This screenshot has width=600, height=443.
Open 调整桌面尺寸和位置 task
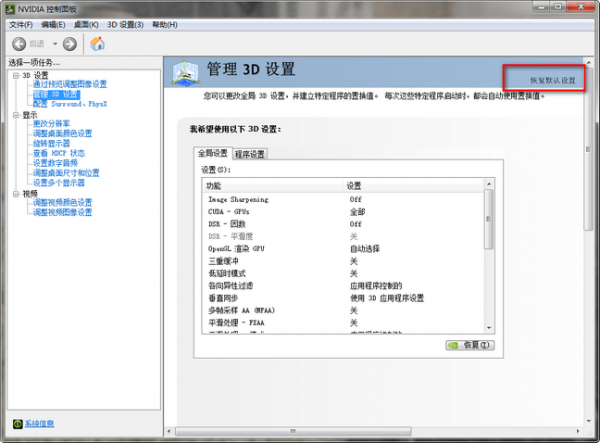tap(66, 173)
